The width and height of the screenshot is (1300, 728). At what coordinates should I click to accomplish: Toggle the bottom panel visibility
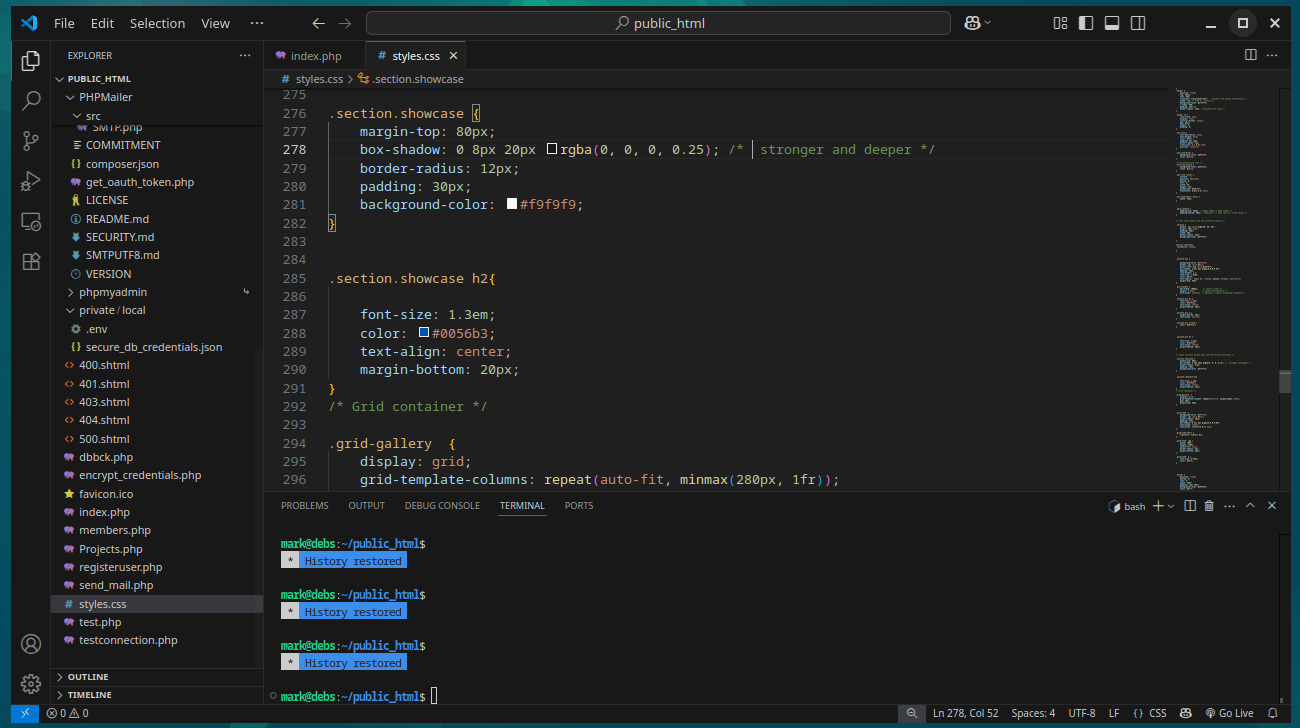point(1112,23)
